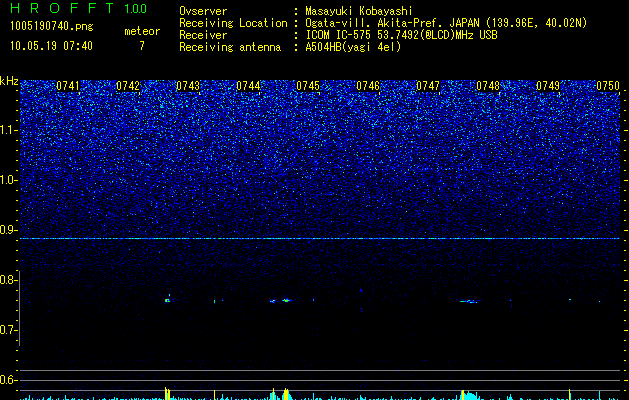629x400 pixels.
Task: Click the 0741 time marker
Action: 68,86
